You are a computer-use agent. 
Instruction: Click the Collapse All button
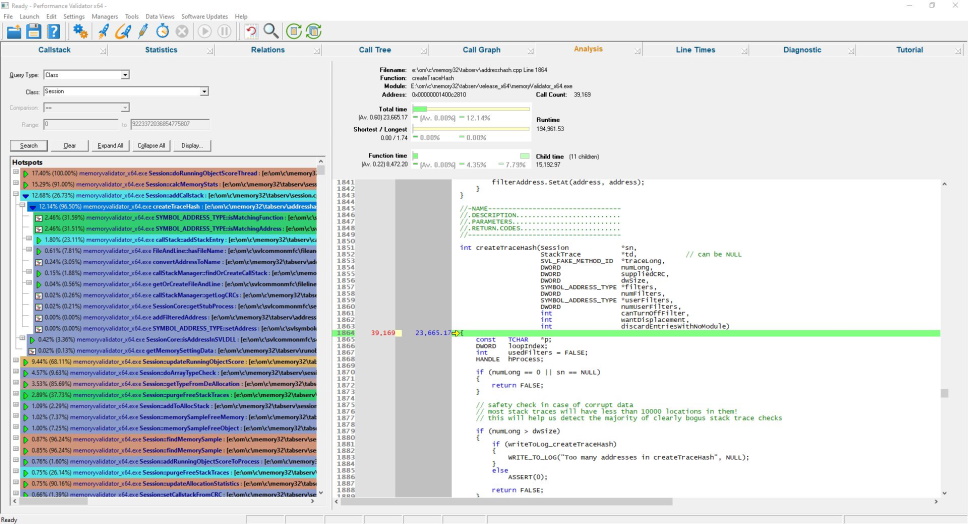click(151, 146)
